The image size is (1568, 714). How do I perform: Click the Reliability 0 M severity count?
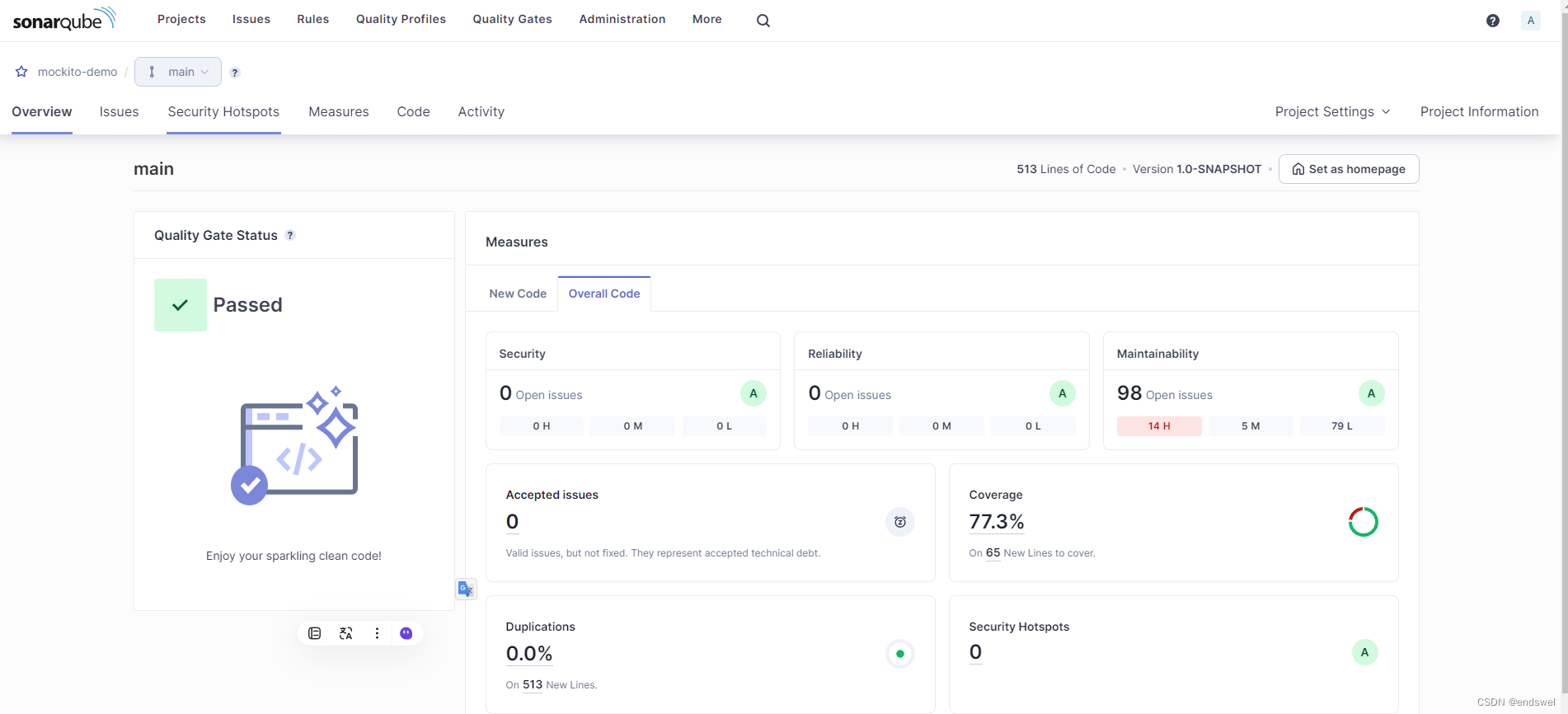941,426
